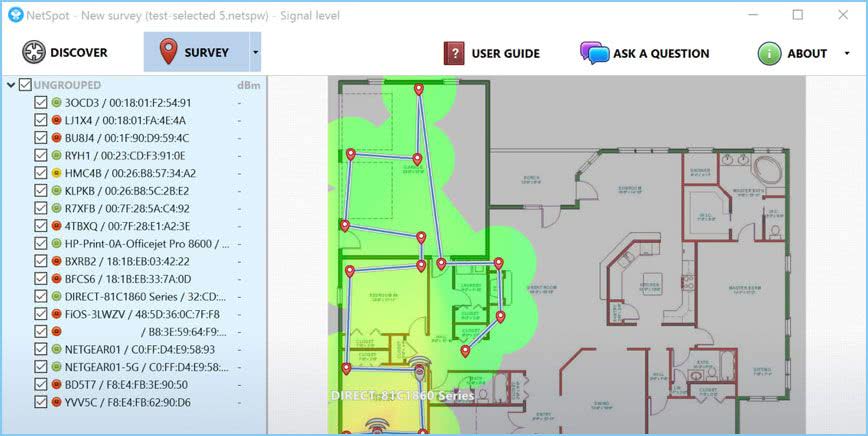Image resolution: width=868 pixels, height=436 pixels.
Task: Collapse the UNGROUPED network group
Action: click(10, 85)
